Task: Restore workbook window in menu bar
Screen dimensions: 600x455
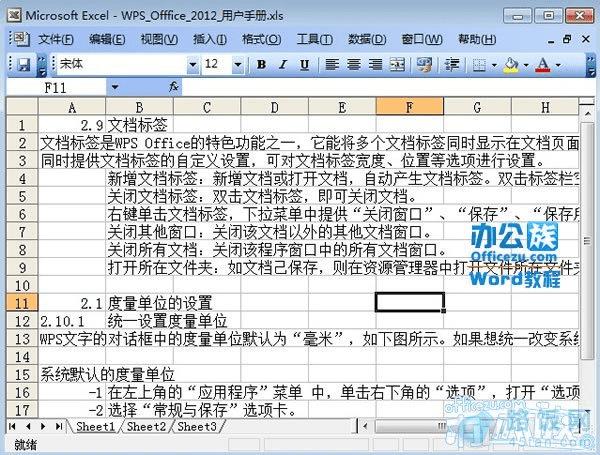Action: point(567,39)
